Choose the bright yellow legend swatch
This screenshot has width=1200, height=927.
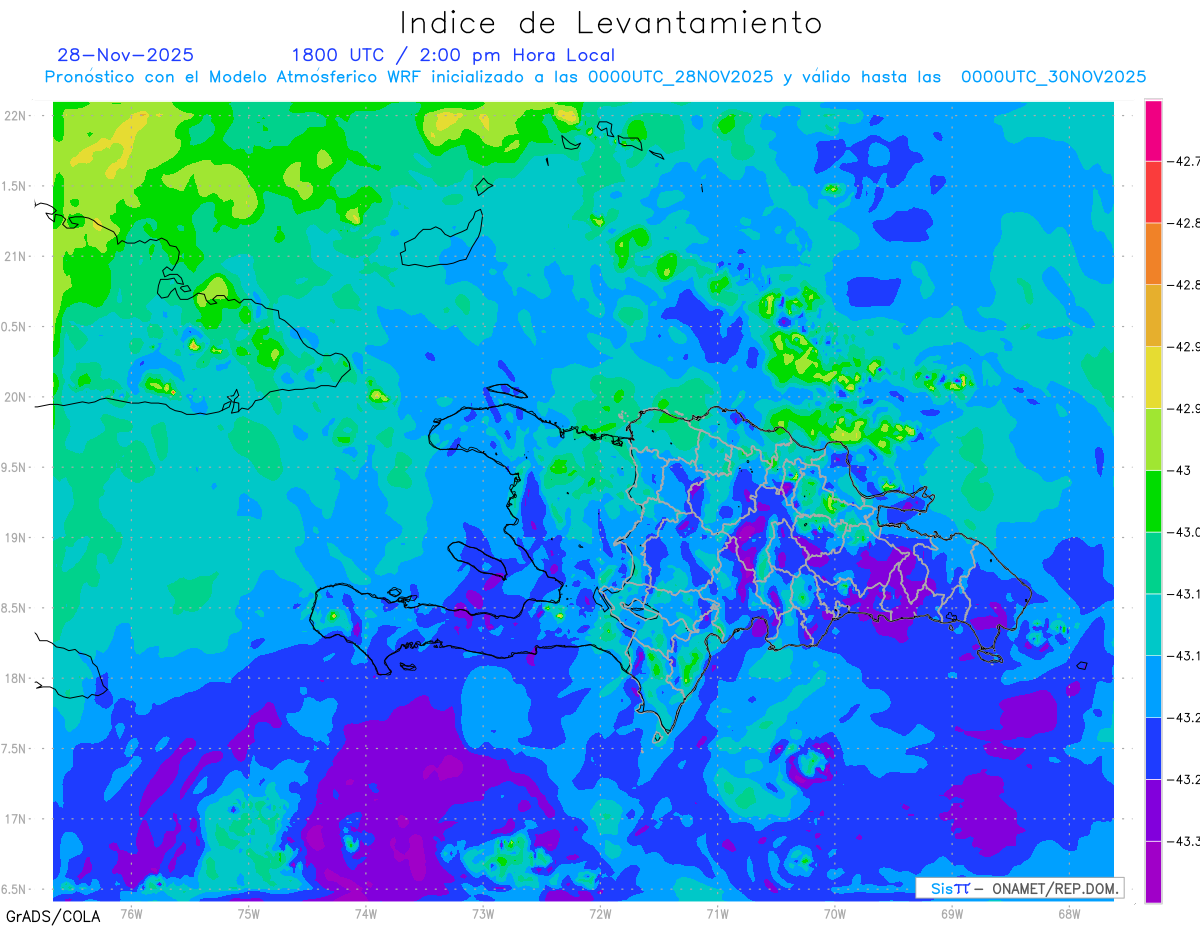(1153, 377)
